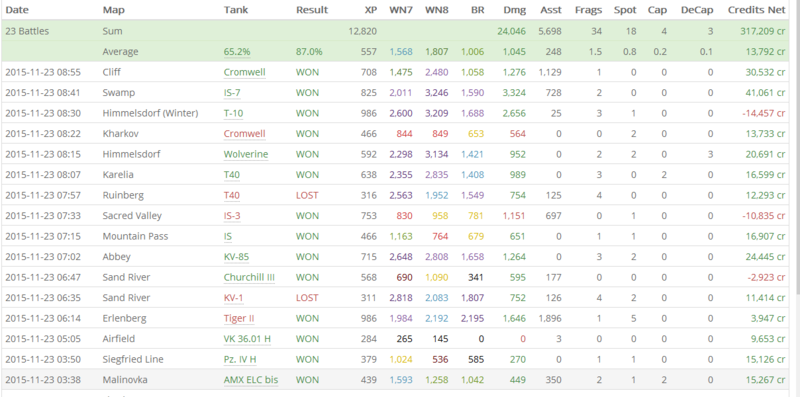Image resolution: width=800 pixels, height=397 pixels.
Task: Sort by the DeCap column header
Action: click(697, 10)
